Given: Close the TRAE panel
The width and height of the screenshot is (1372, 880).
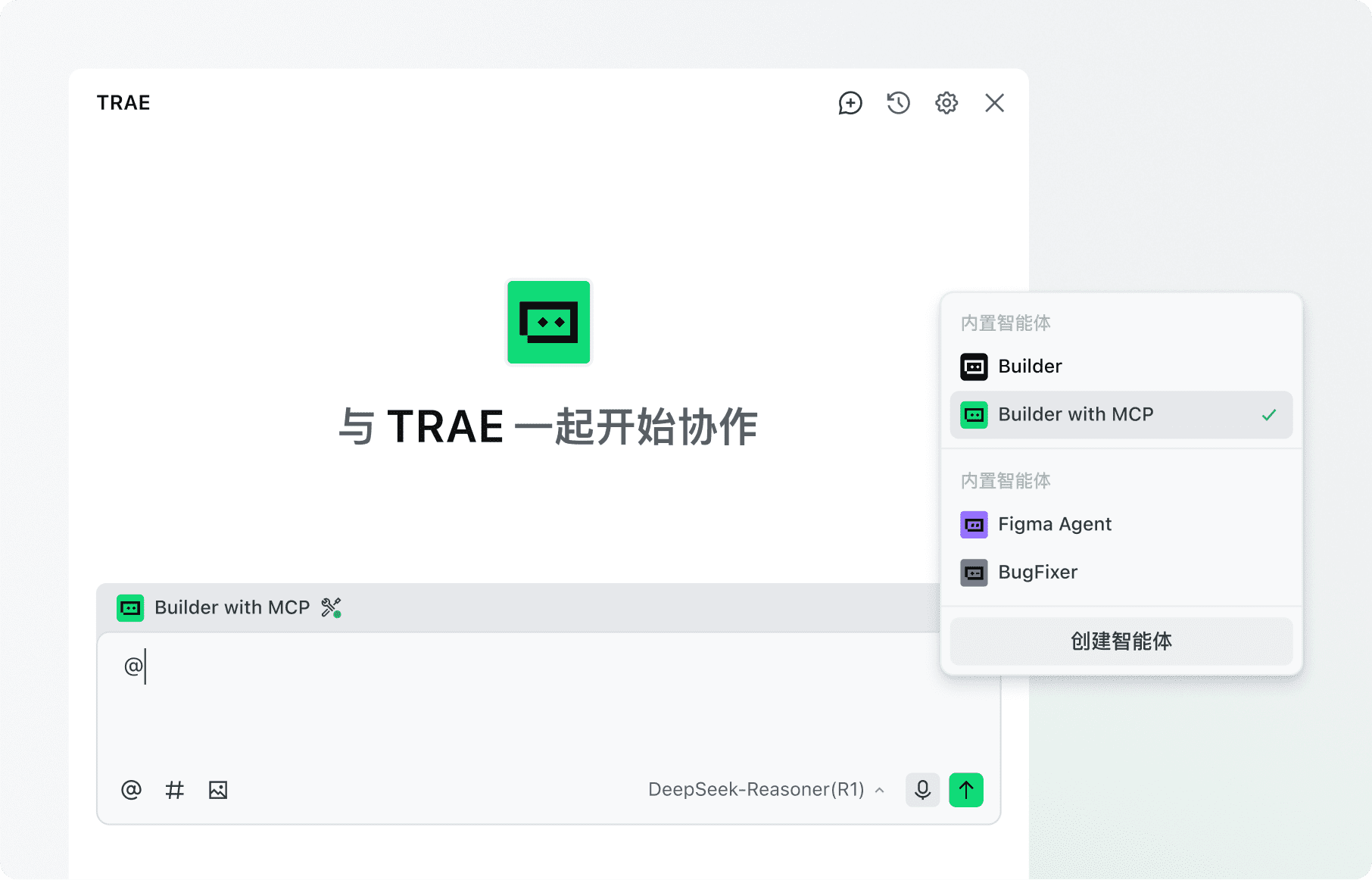Looking at the screenshot, I should coord(994,103).
